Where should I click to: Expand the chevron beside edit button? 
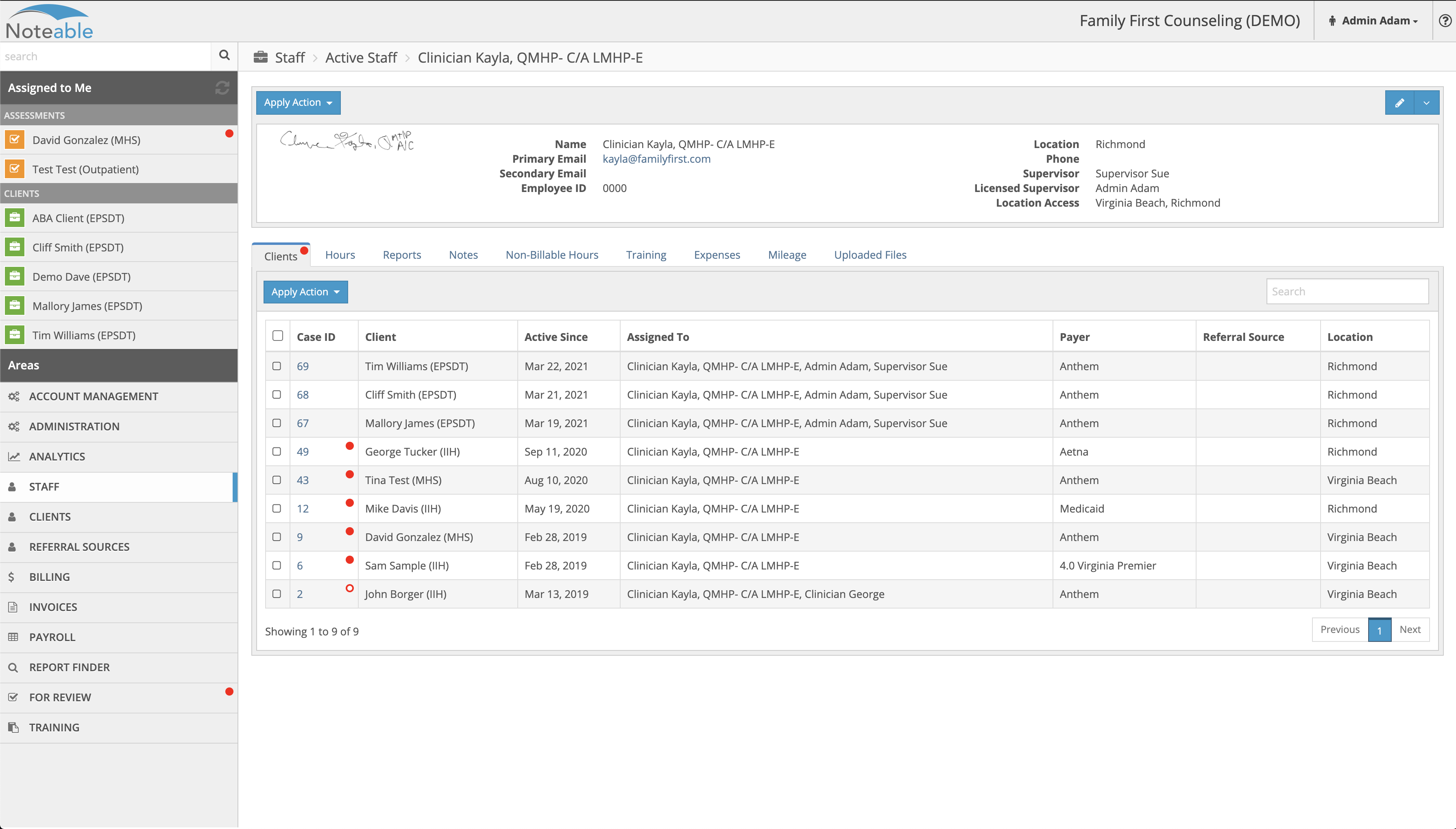point(1426,103)
